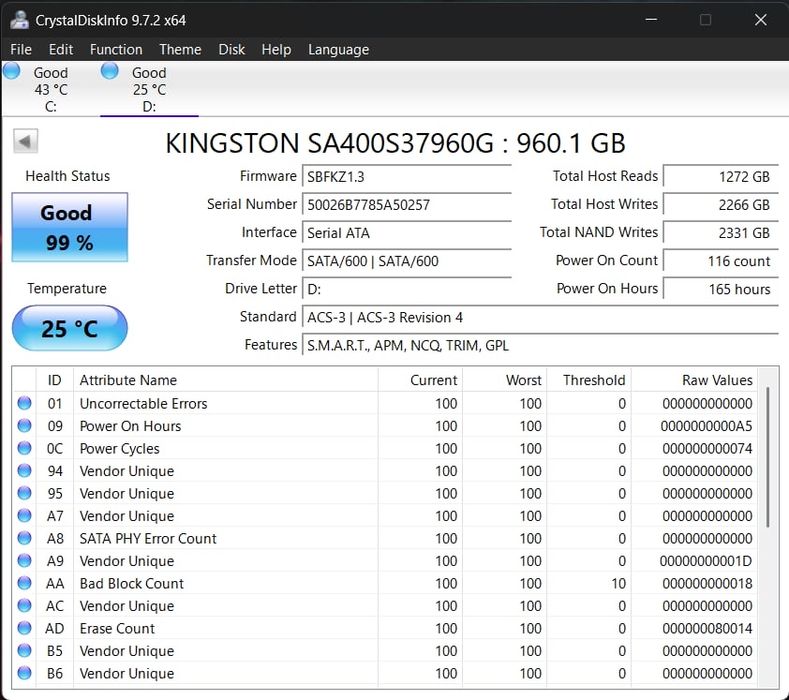
Task: Click the blue status orb for drive C:
Action: (12, 71)
